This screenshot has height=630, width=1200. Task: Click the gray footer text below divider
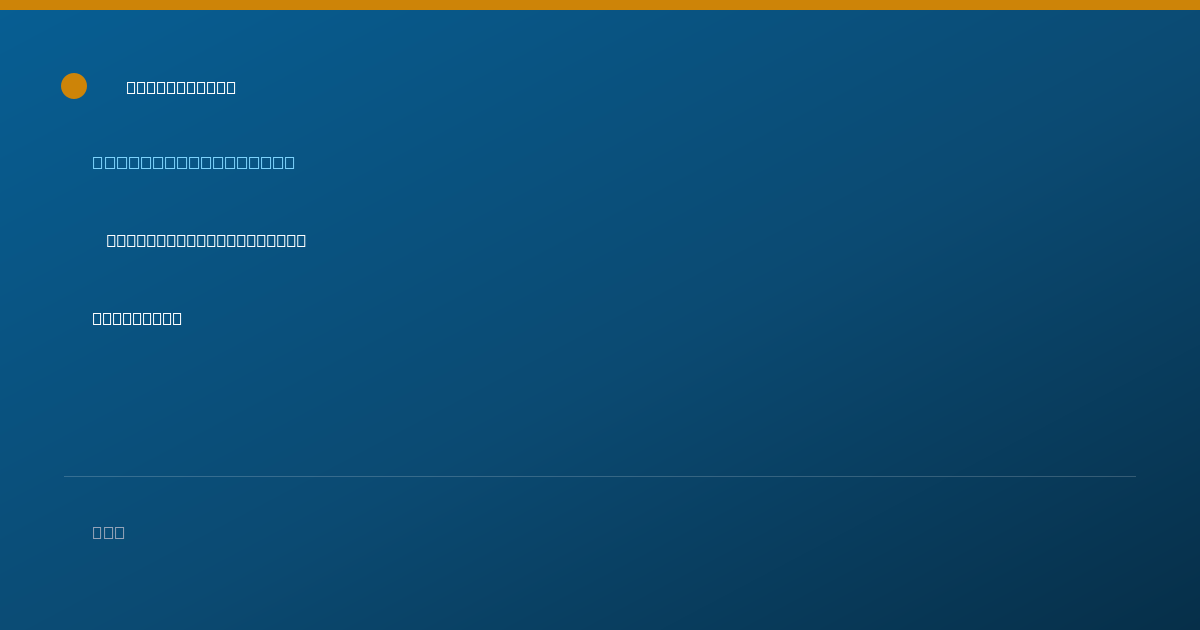(x=109, y=532)
